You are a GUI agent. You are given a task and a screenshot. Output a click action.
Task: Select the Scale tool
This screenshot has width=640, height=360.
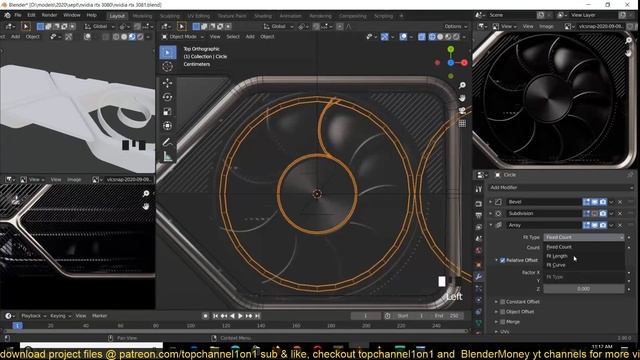click(167, 111)
